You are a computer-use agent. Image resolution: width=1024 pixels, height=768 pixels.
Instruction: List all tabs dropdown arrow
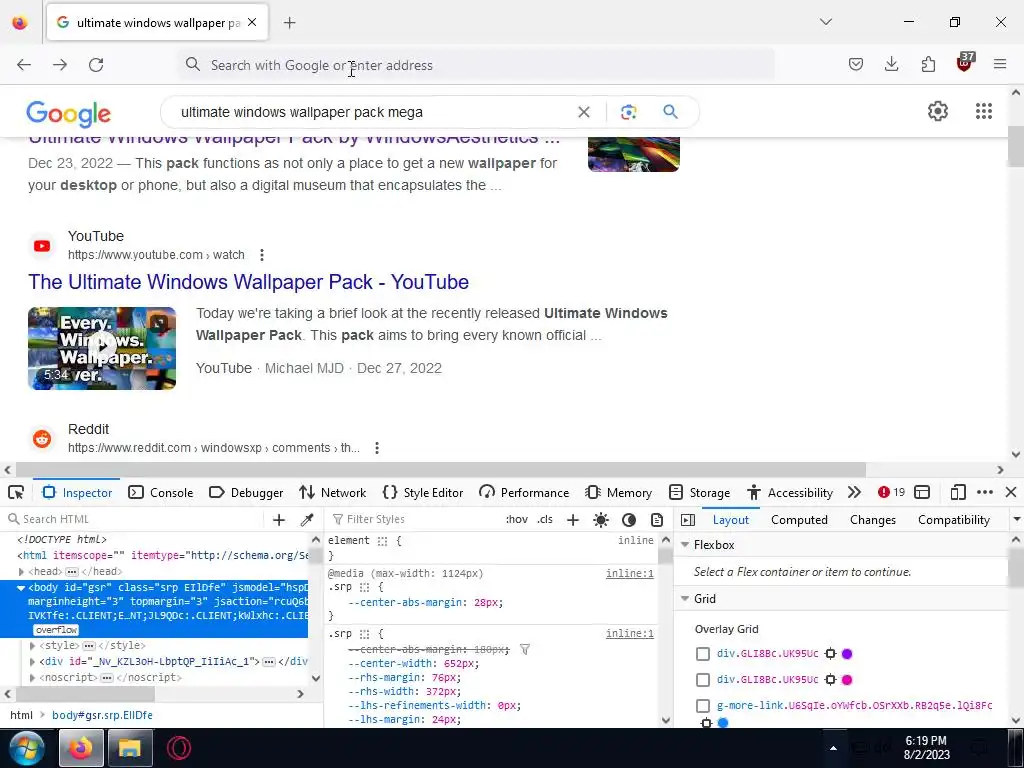point(826,22)
